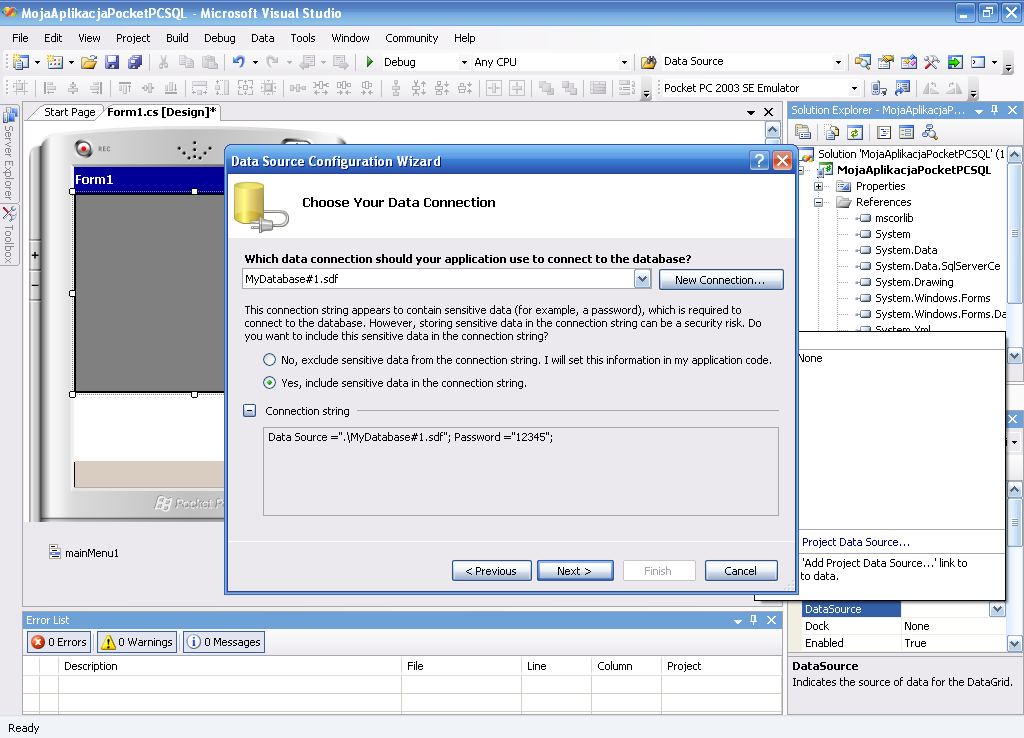1024x738 pixels.
Task: Click Find in Files toolbar icon
Action: click(648, 62)
